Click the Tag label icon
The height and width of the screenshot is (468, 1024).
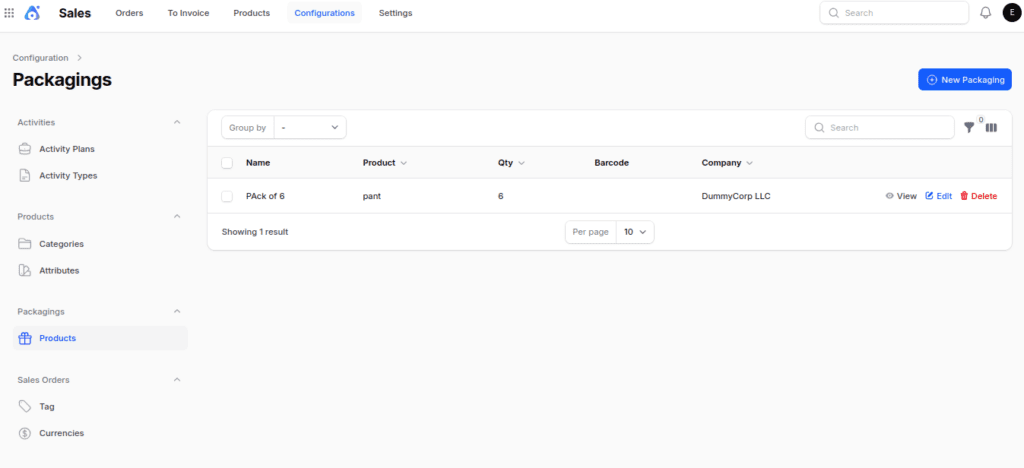[x=25, y=406]
